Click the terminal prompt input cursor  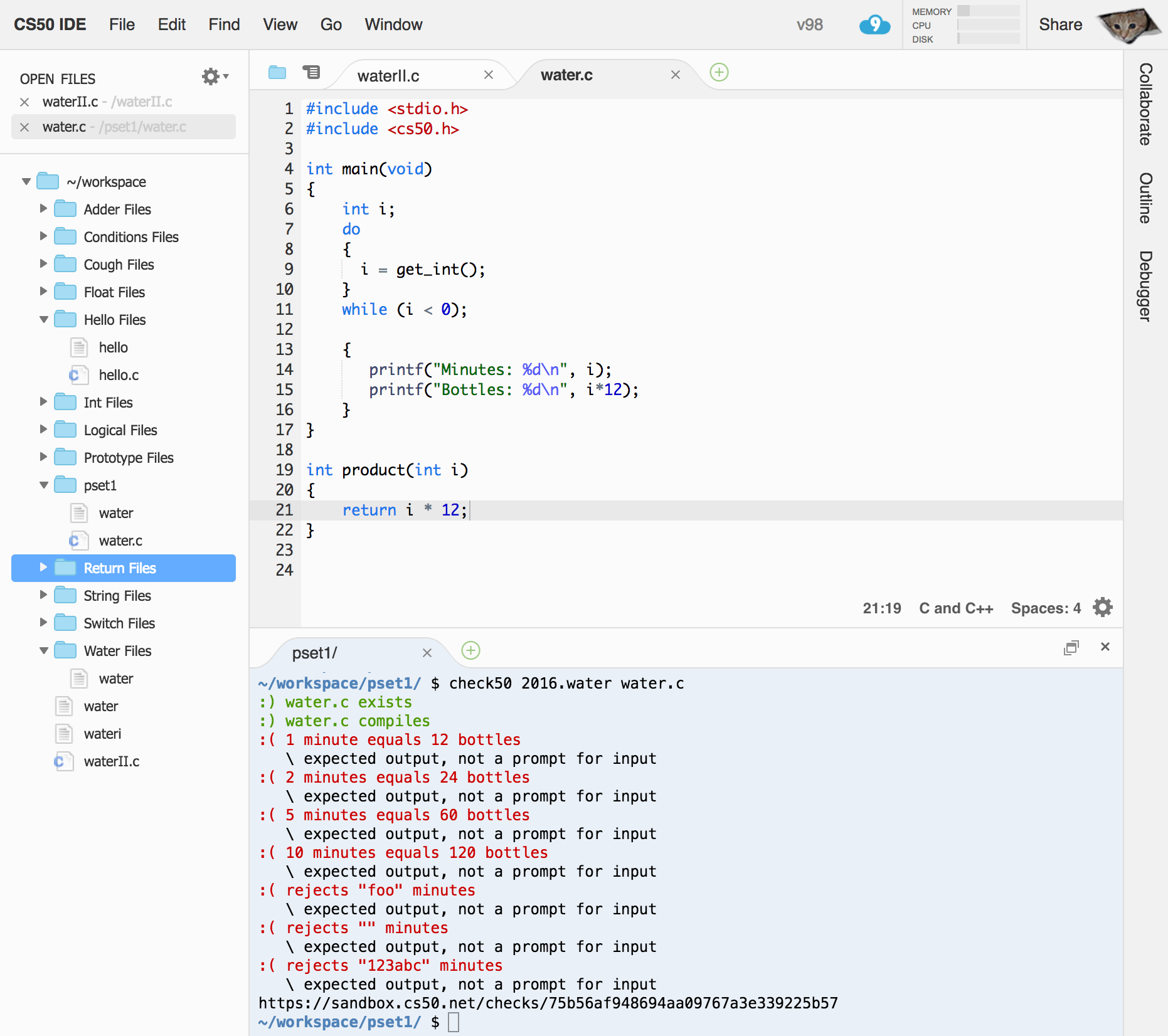click(x=454, y=1022)
